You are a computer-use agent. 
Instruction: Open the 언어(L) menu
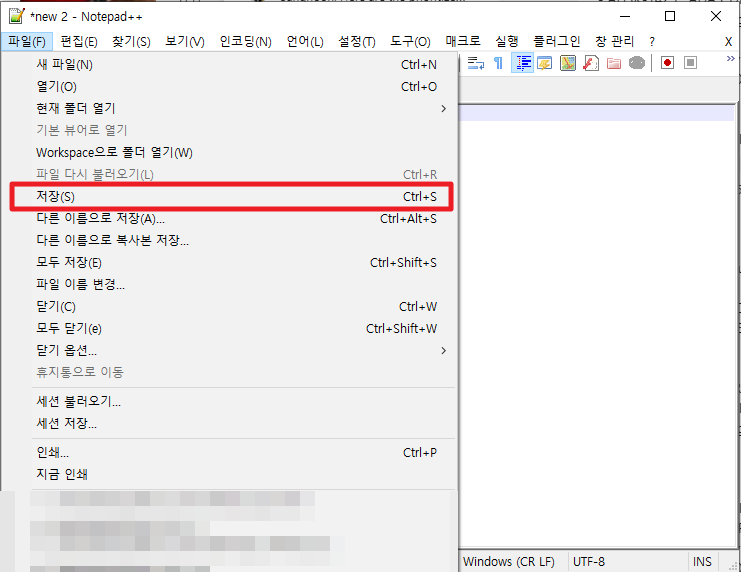305,42
